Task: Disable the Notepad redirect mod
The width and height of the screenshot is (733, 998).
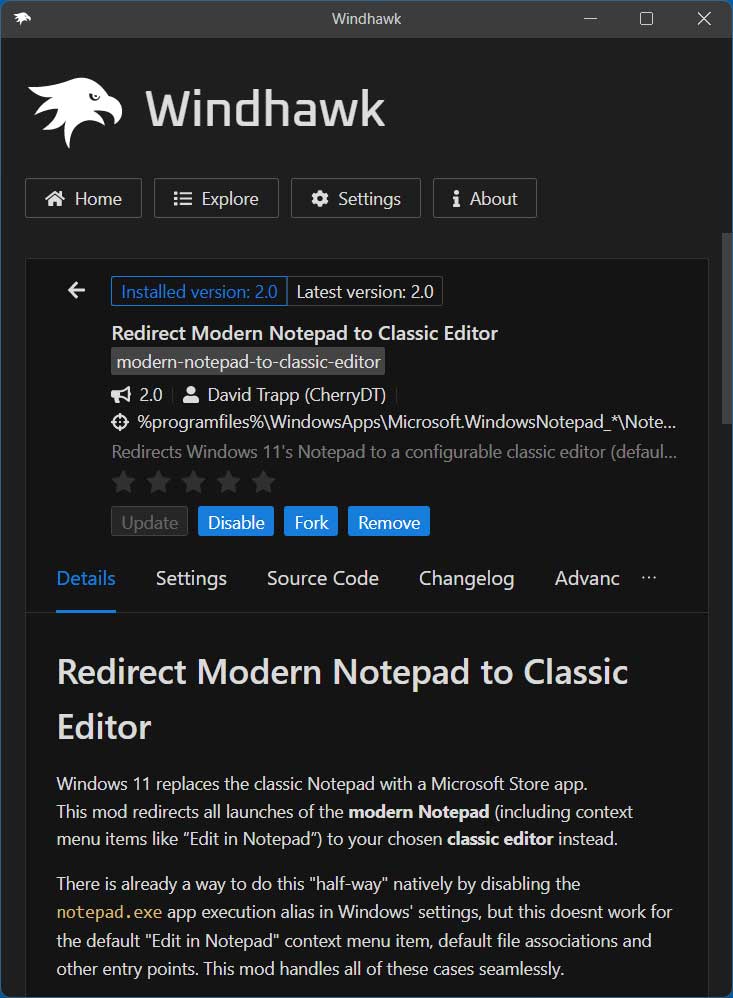Action: (236, 522)
